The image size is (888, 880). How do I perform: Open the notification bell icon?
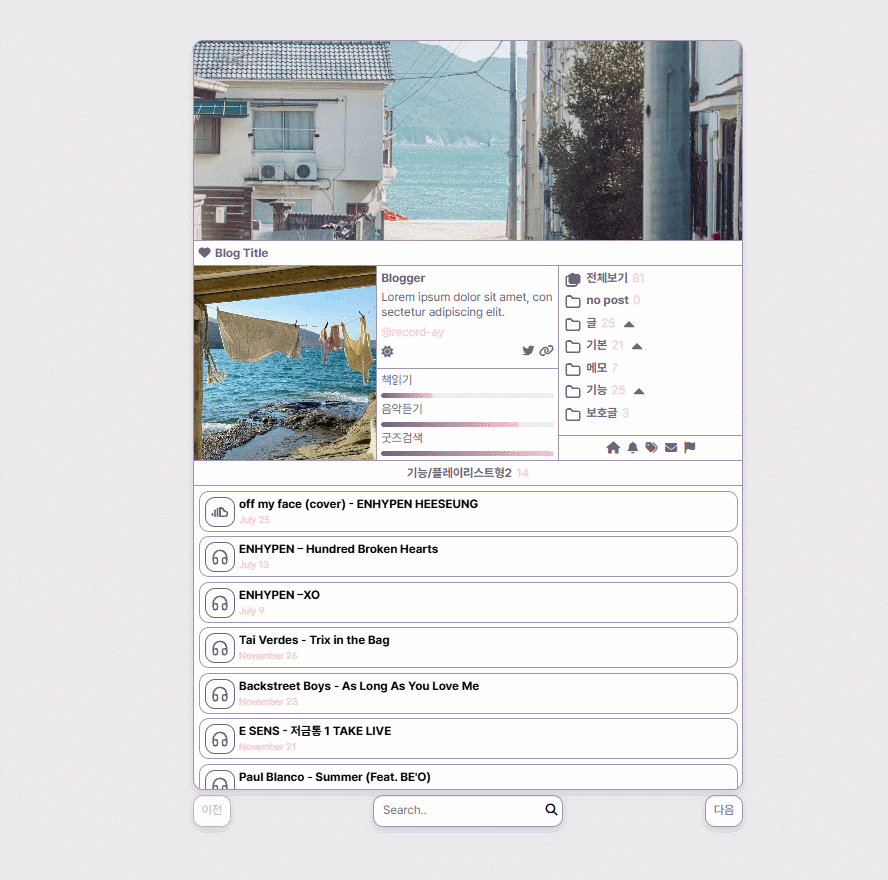click(633, 448)
